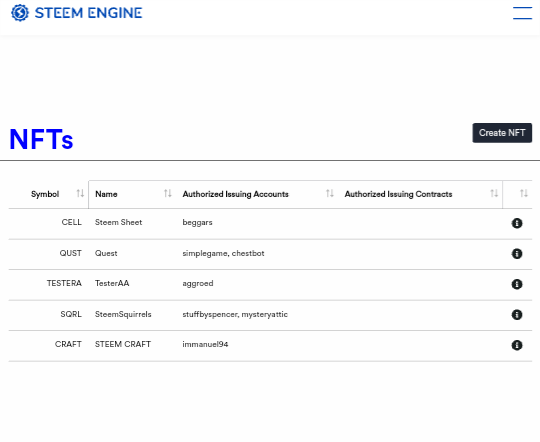Click the Create NFT button
Screen dimensions: 540x442
(x=502, y=133)
